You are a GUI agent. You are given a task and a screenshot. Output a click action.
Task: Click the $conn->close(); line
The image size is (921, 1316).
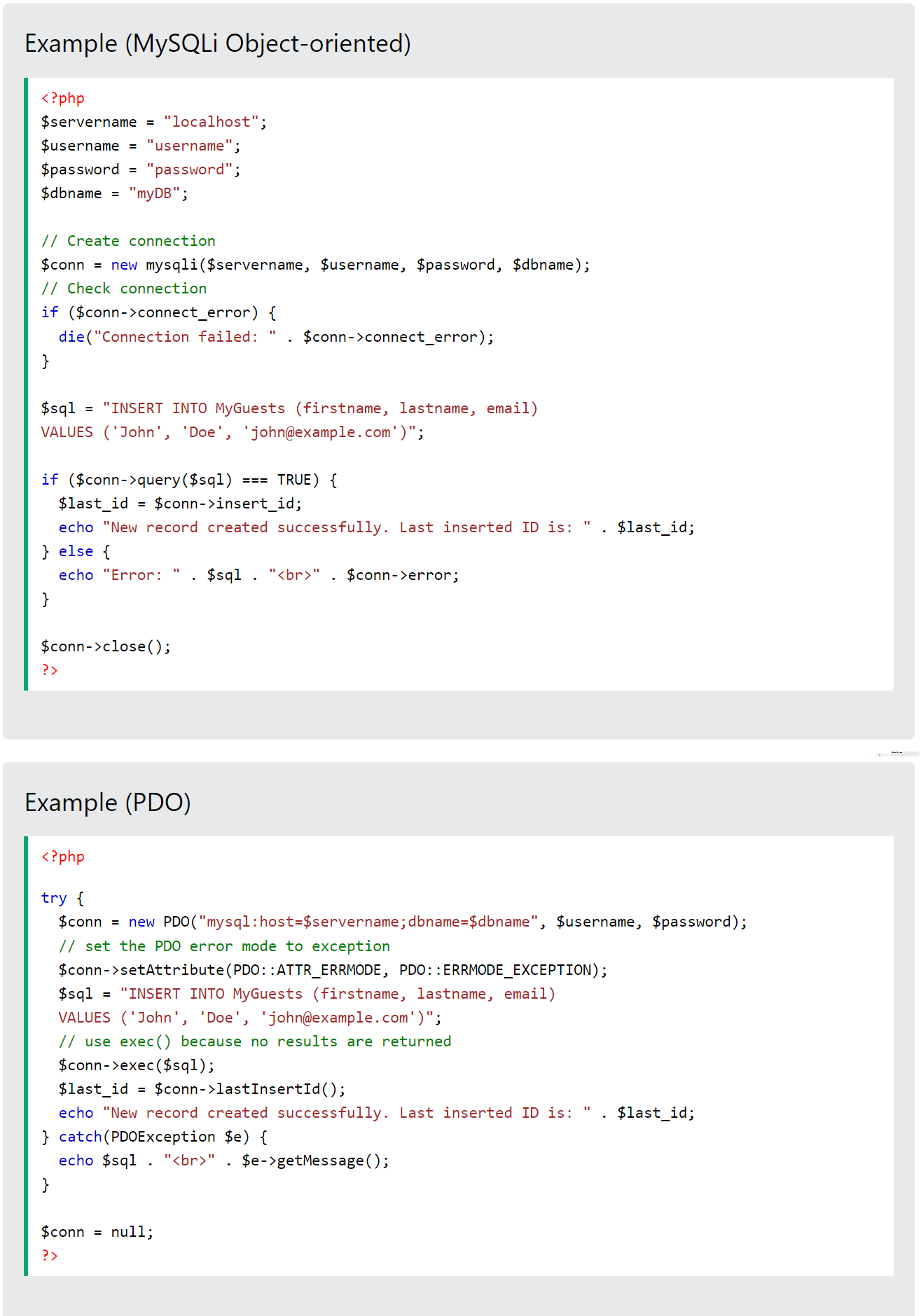coord(106,646)
